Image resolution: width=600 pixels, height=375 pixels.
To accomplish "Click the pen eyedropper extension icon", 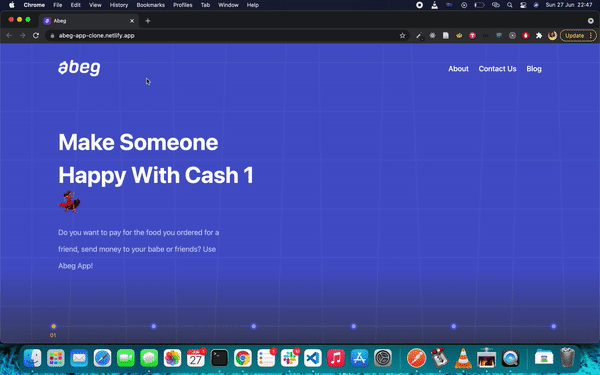I will (x=419, y=36).
